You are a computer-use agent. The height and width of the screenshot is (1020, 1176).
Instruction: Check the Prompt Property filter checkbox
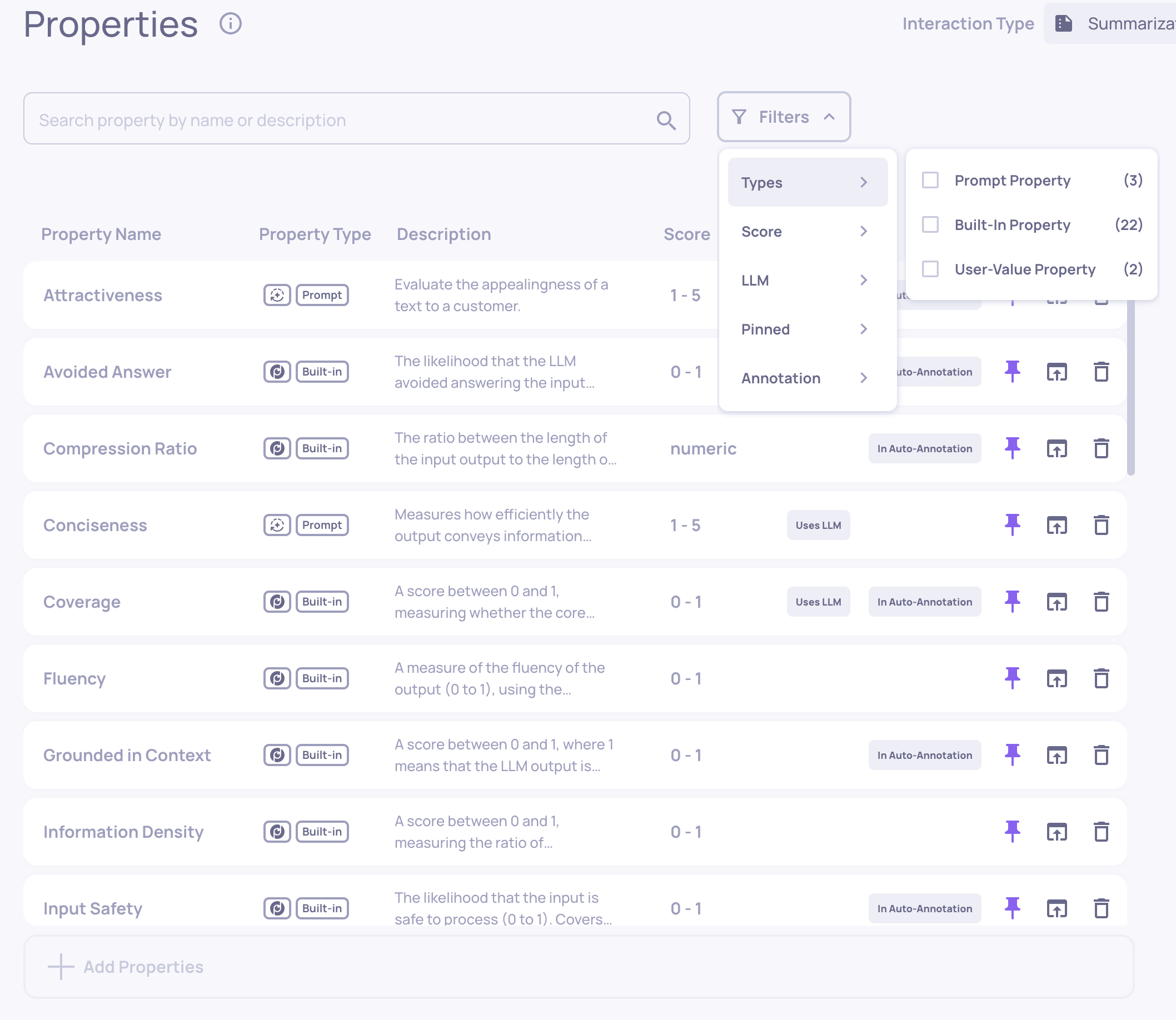930,181
